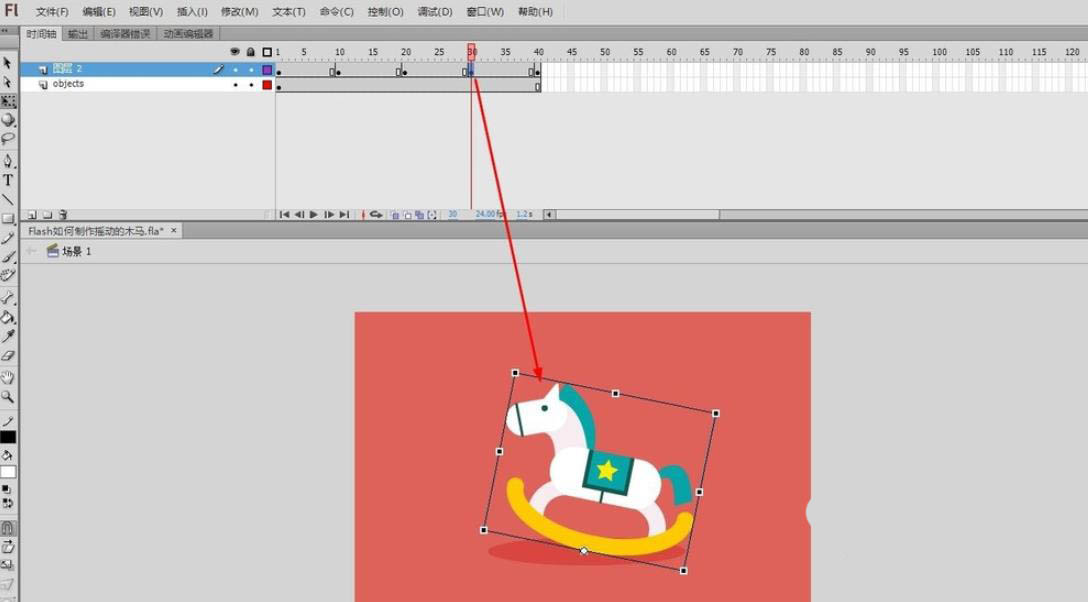The height and width of the screenshot is (602, 1088).
Task: Open the 调试(D) menu
Action: (x=435, y=12)
